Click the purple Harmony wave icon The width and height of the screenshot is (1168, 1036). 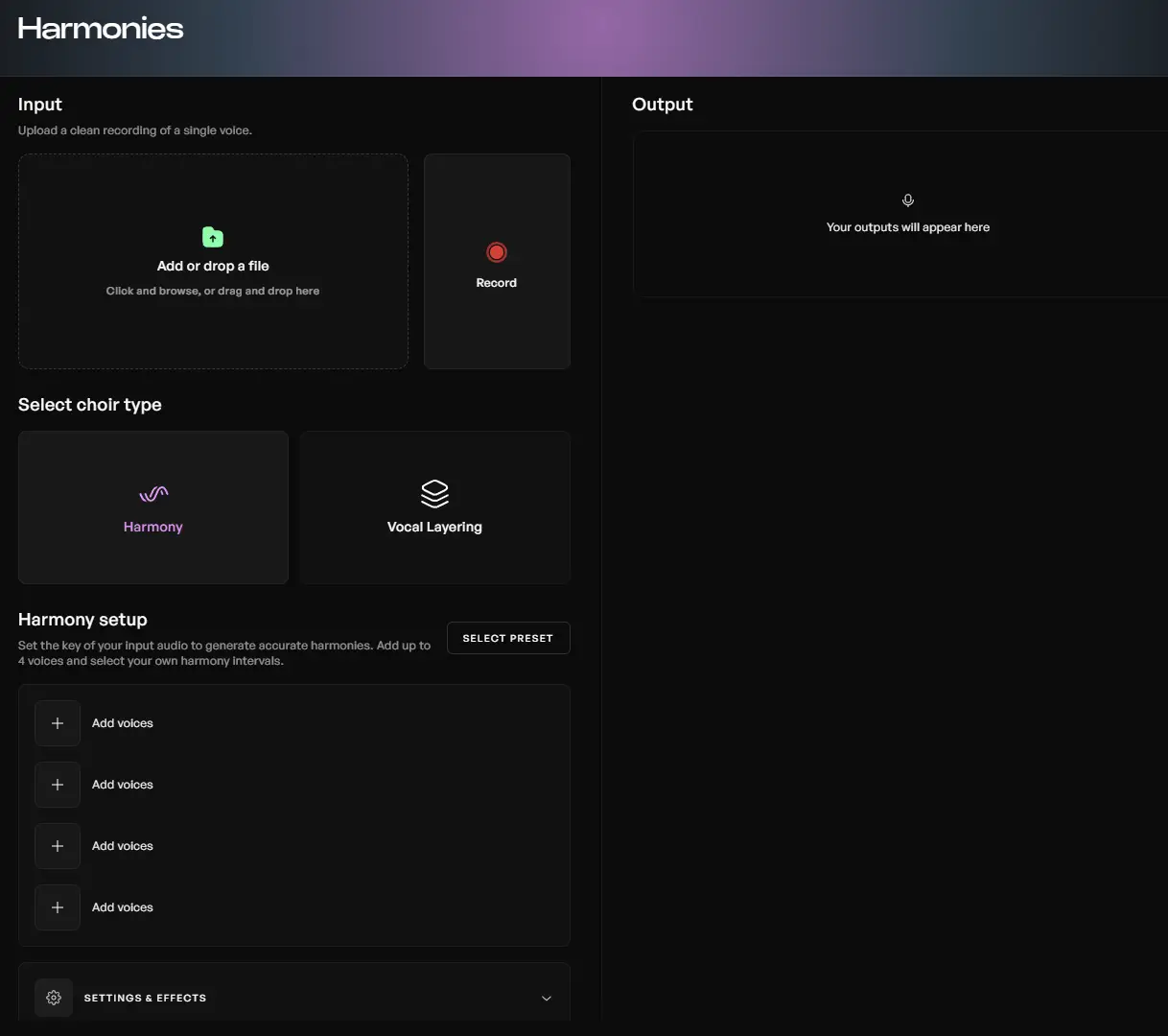pos(153,494)
